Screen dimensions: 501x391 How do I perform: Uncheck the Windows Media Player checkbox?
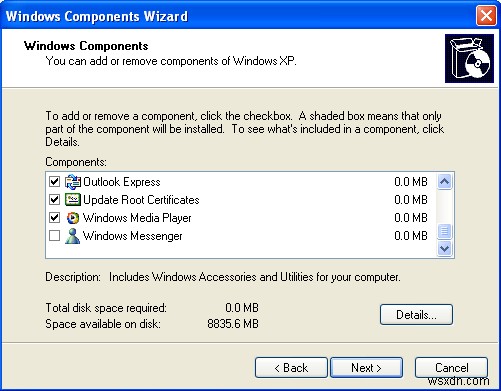pyautogui.click(x=54, y=218)
